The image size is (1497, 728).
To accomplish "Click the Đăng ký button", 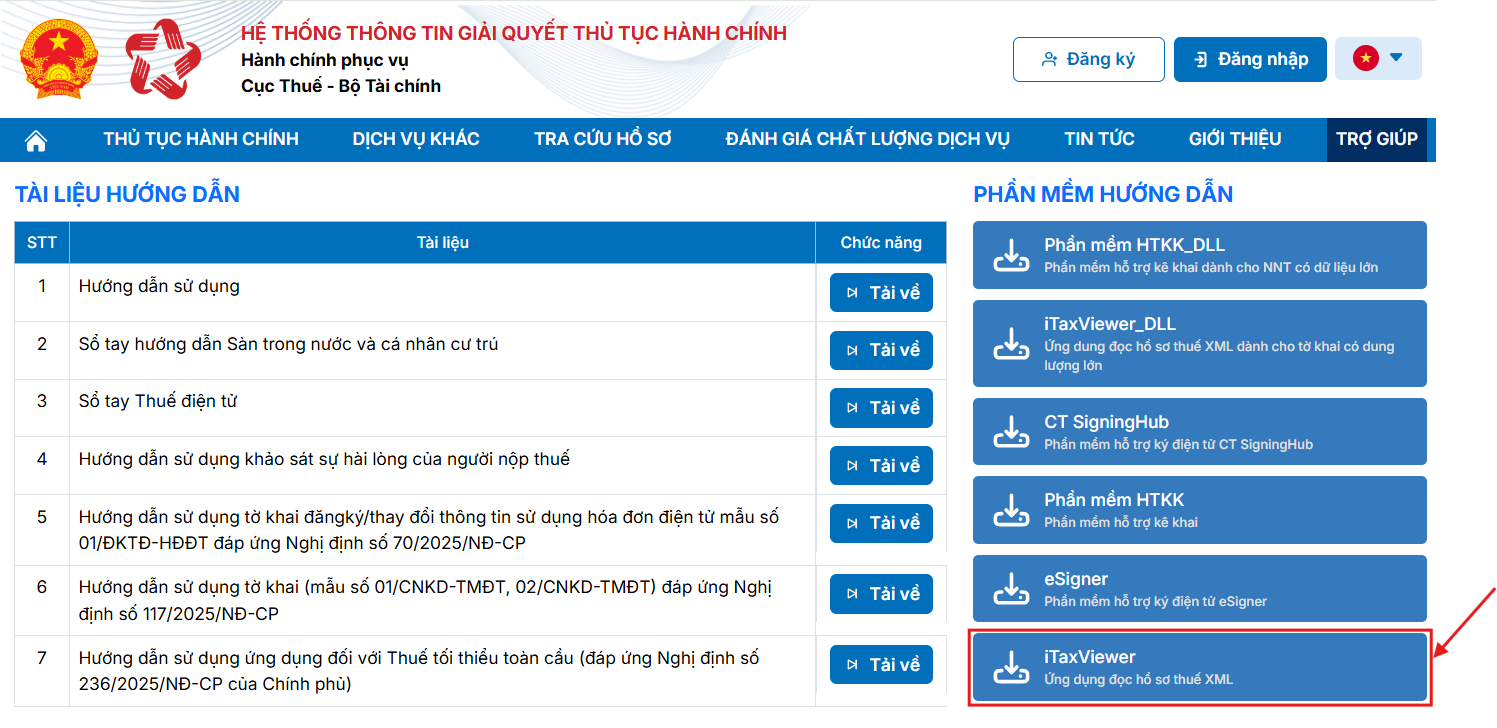I will click(1088, 59).
